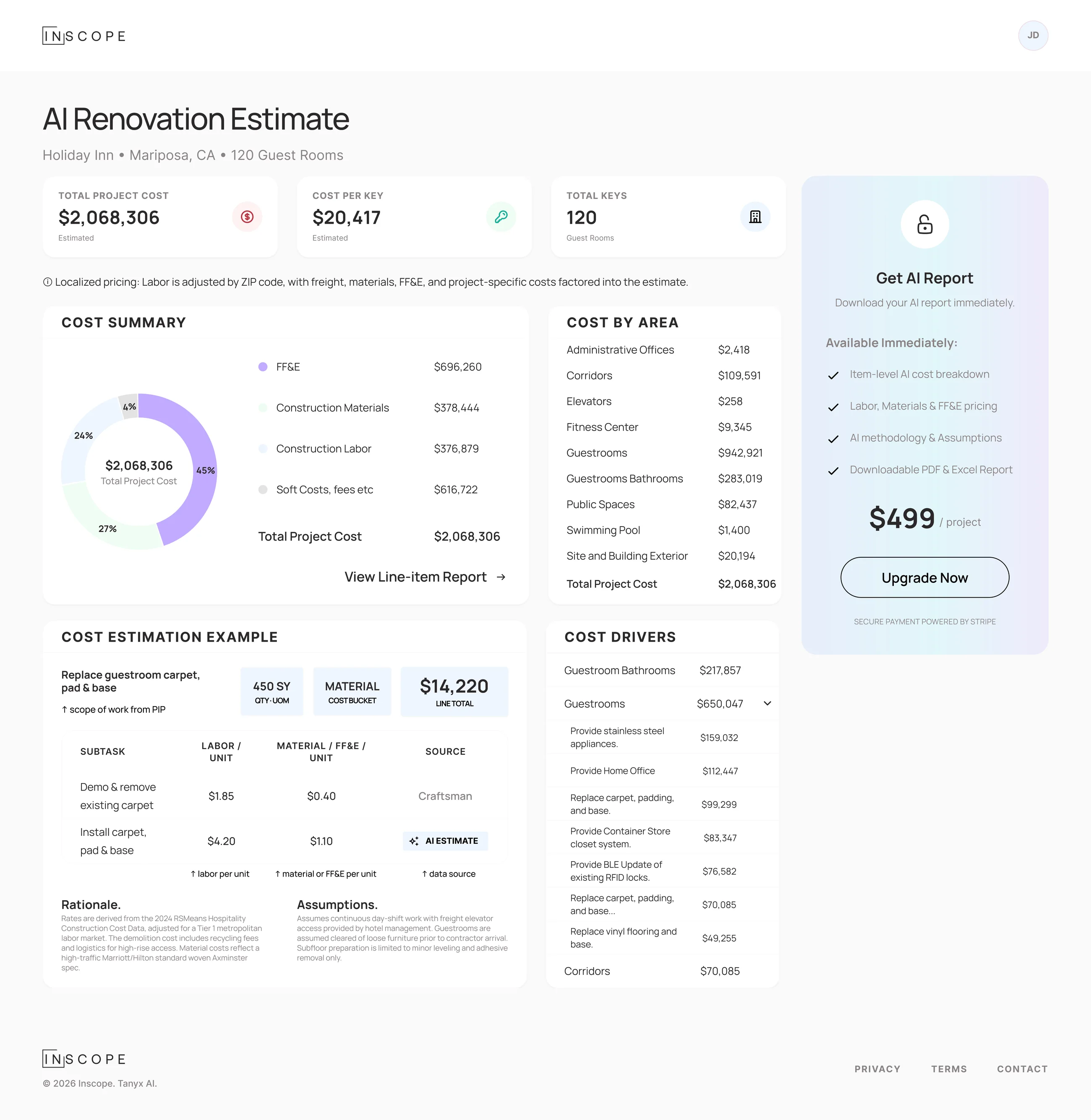Click the checkmark beside Labor, Materials & FF&E pricing
1091x1120 pixels.
click(833, 407)
